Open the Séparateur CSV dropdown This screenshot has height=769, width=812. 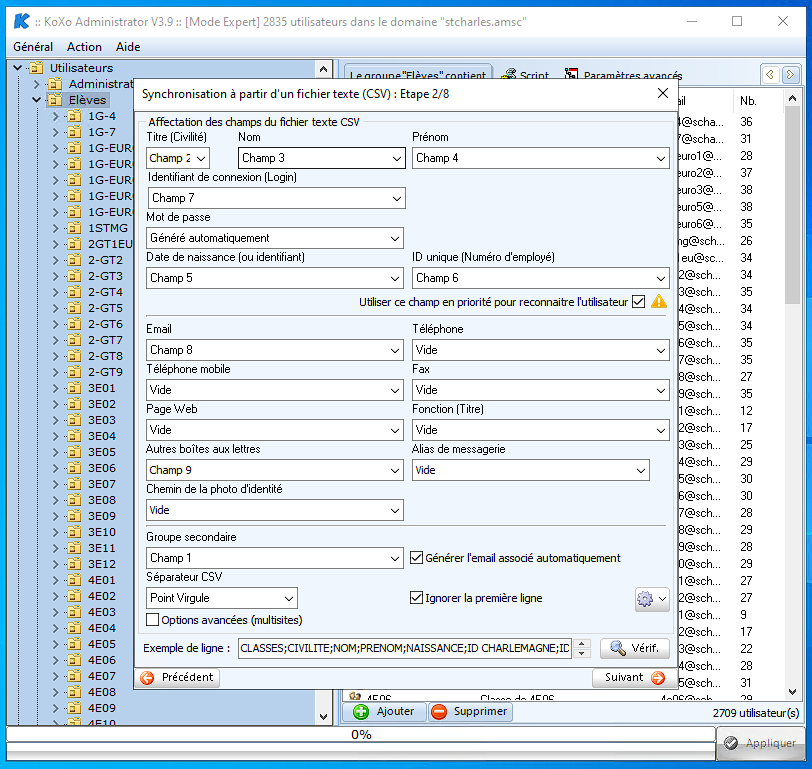222,598
